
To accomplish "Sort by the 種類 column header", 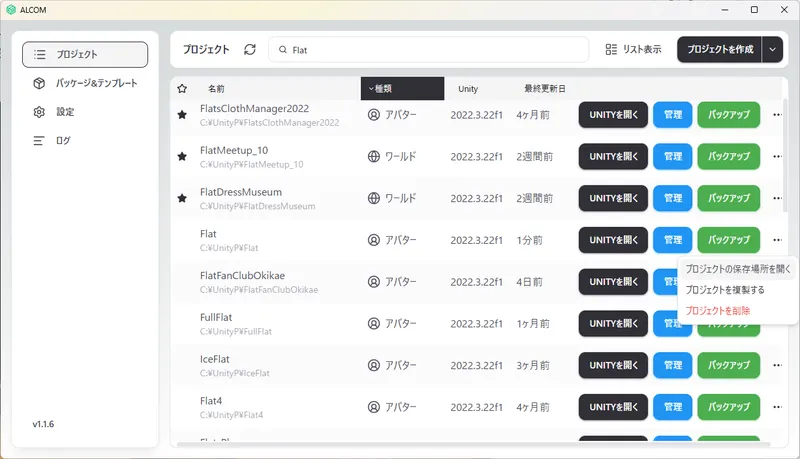I will 403,89.
